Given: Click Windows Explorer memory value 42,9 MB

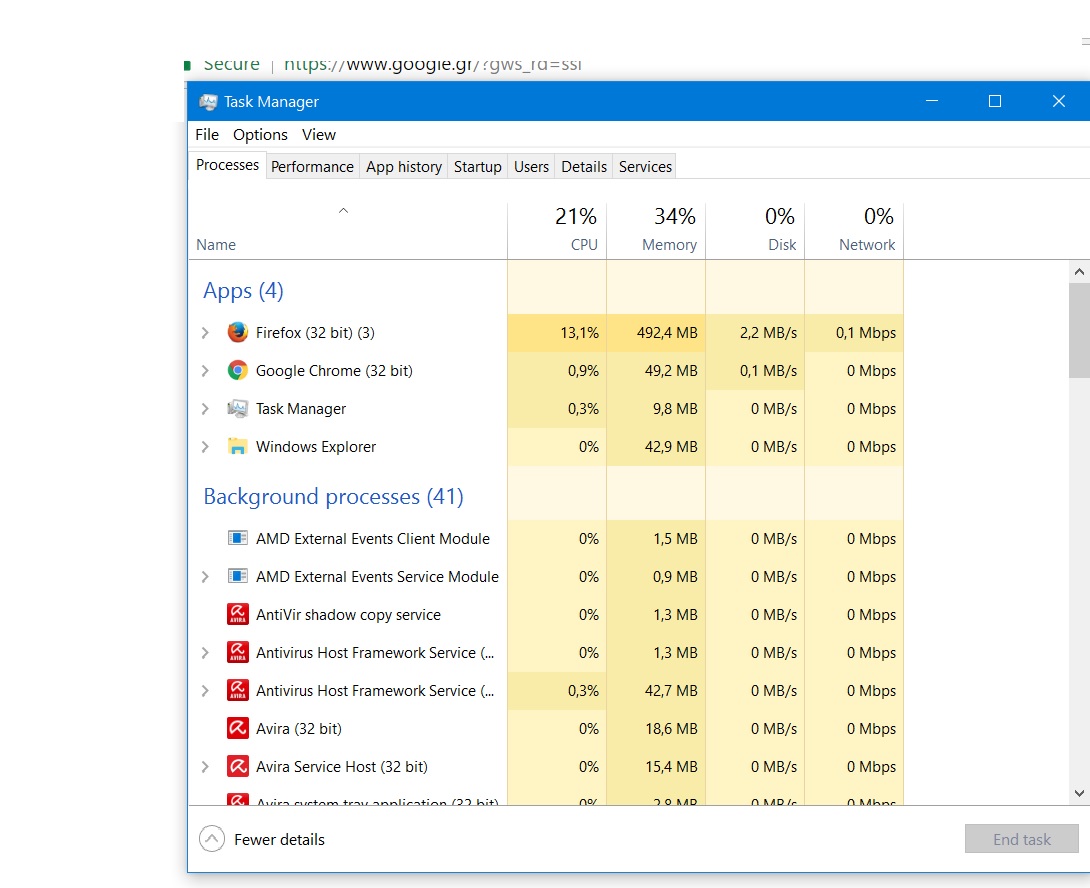Looking at the screenshot, I should (x=671, y=446).
